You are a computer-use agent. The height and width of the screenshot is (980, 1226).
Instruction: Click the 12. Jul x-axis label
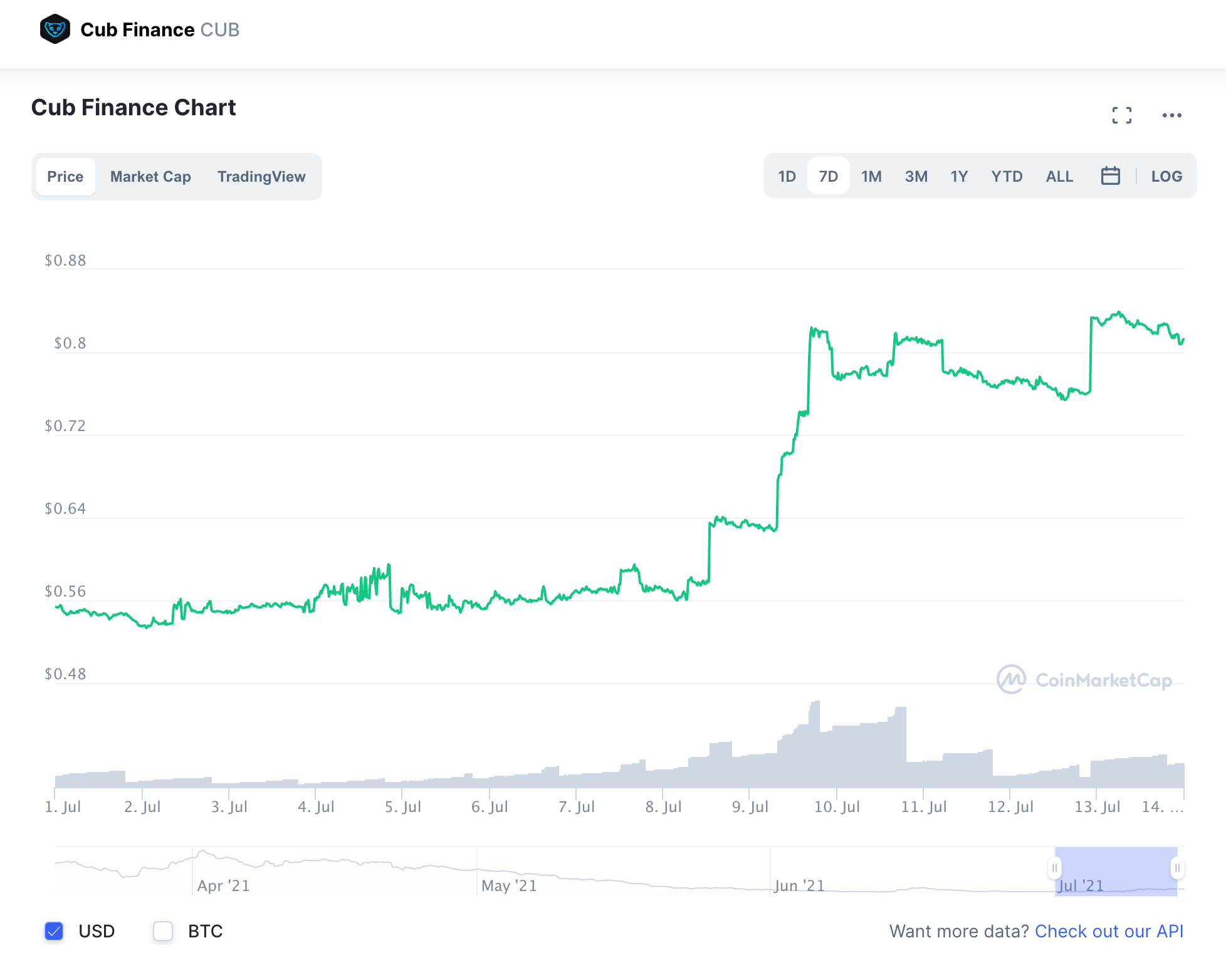point(1010,806)
